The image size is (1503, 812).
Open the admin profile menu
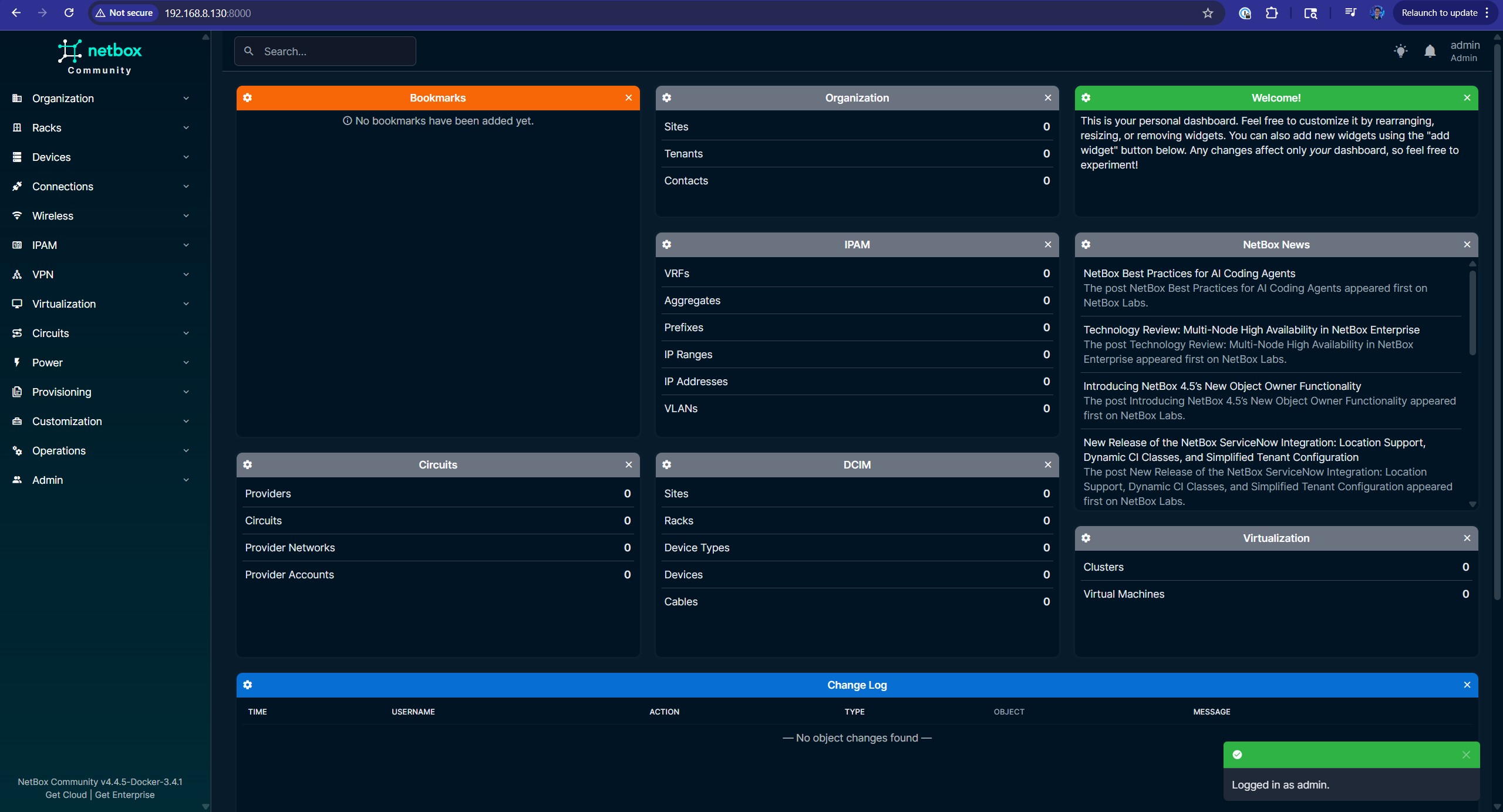[1464, 51]
